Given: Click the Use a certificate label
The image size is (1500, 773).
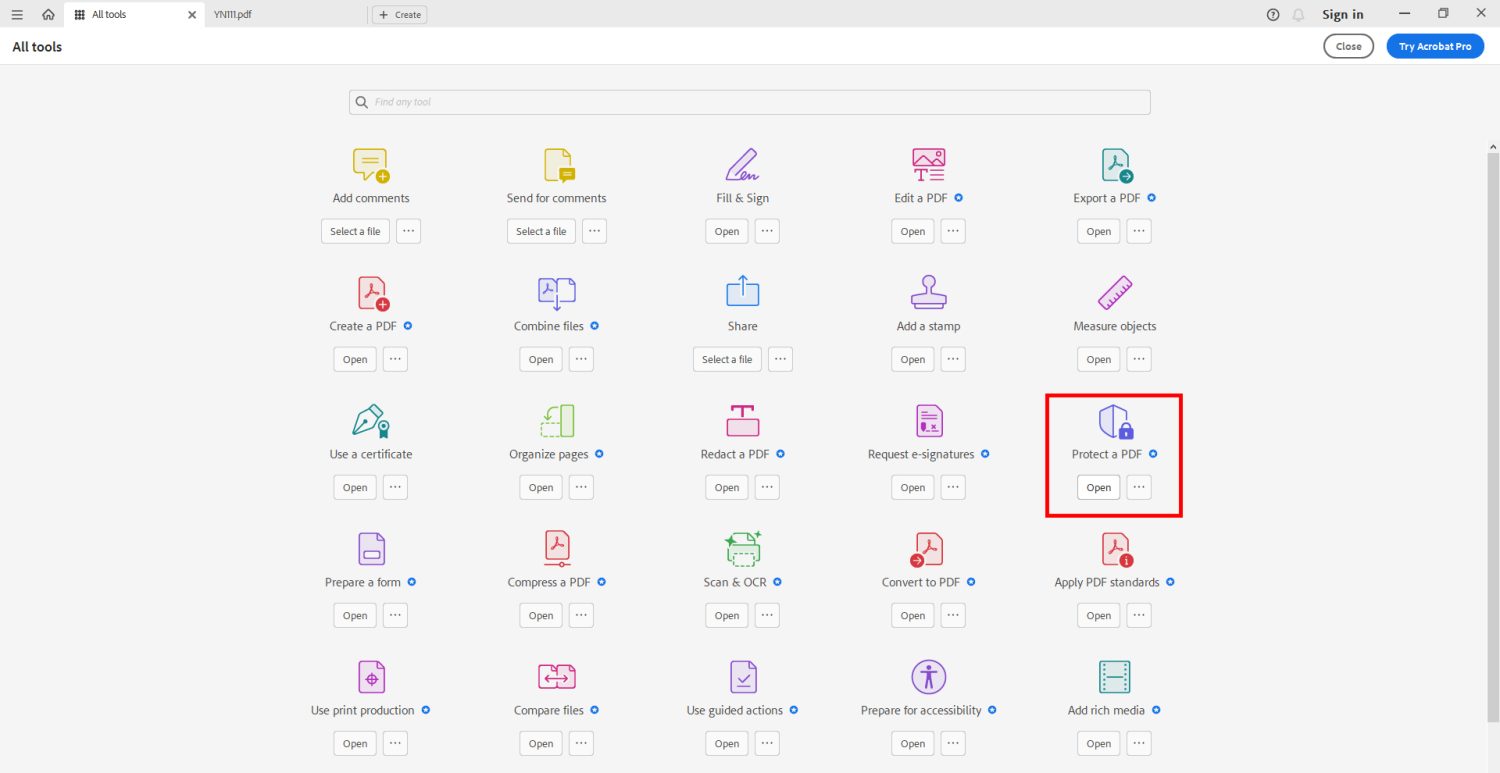Looking at the screenshot, I should tap(371, 454).
